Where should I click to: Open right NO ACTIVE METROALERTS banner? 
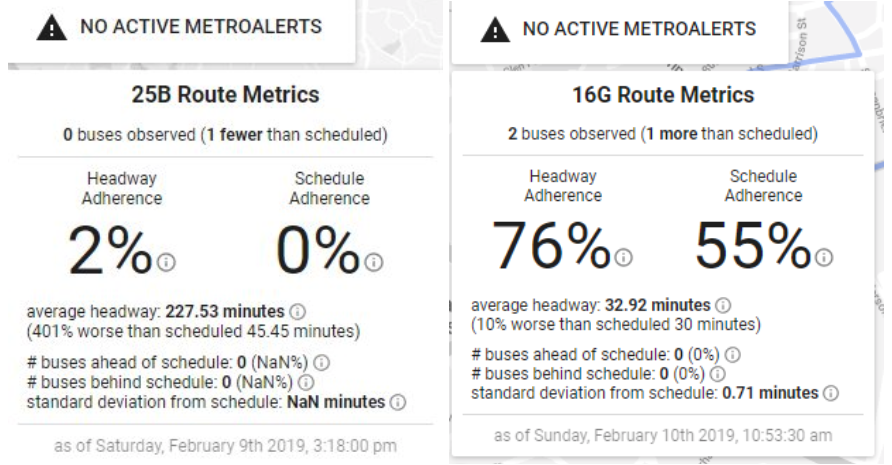click(x=620, y=32)
